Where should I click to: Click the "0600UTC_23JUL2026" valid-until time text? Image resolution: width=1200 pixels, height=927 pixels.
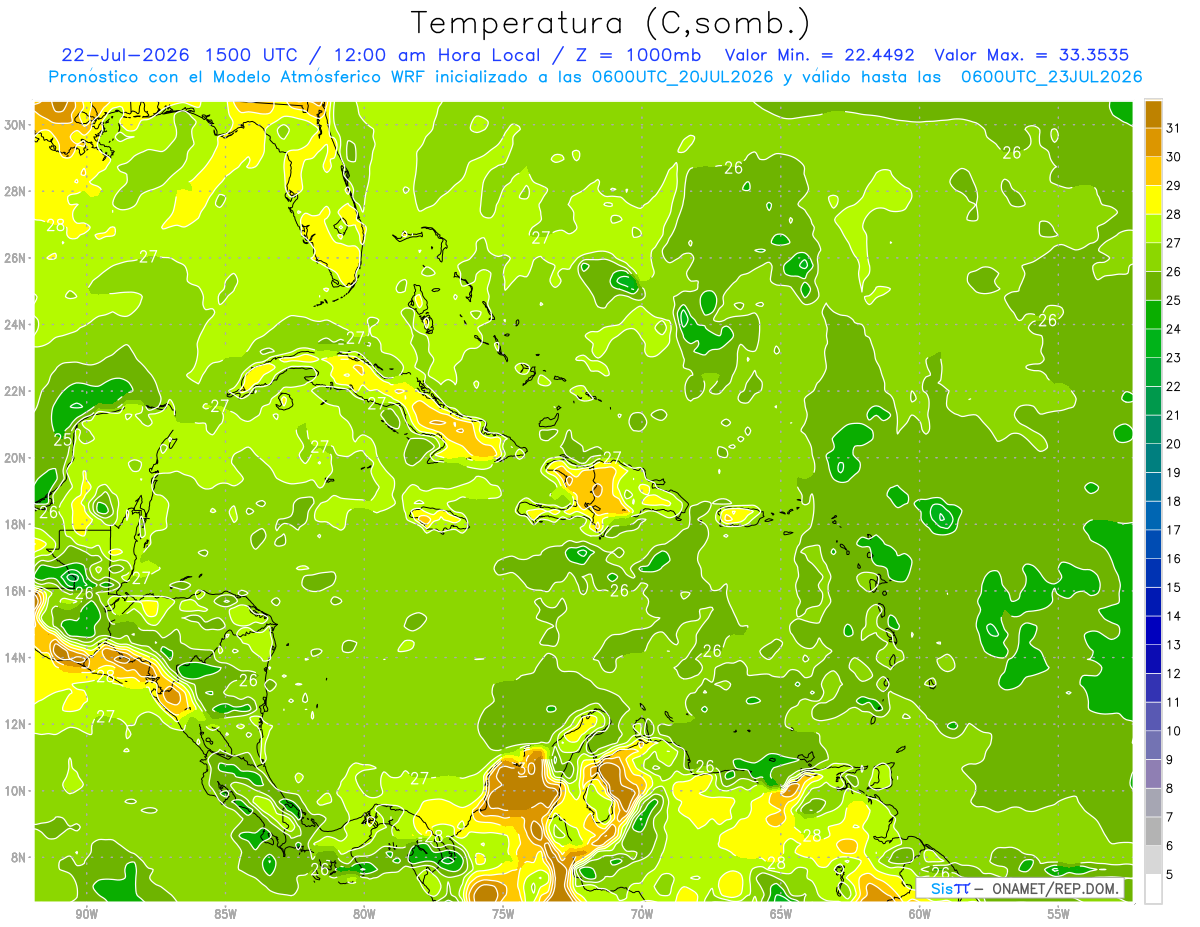tap(1051, 76)
